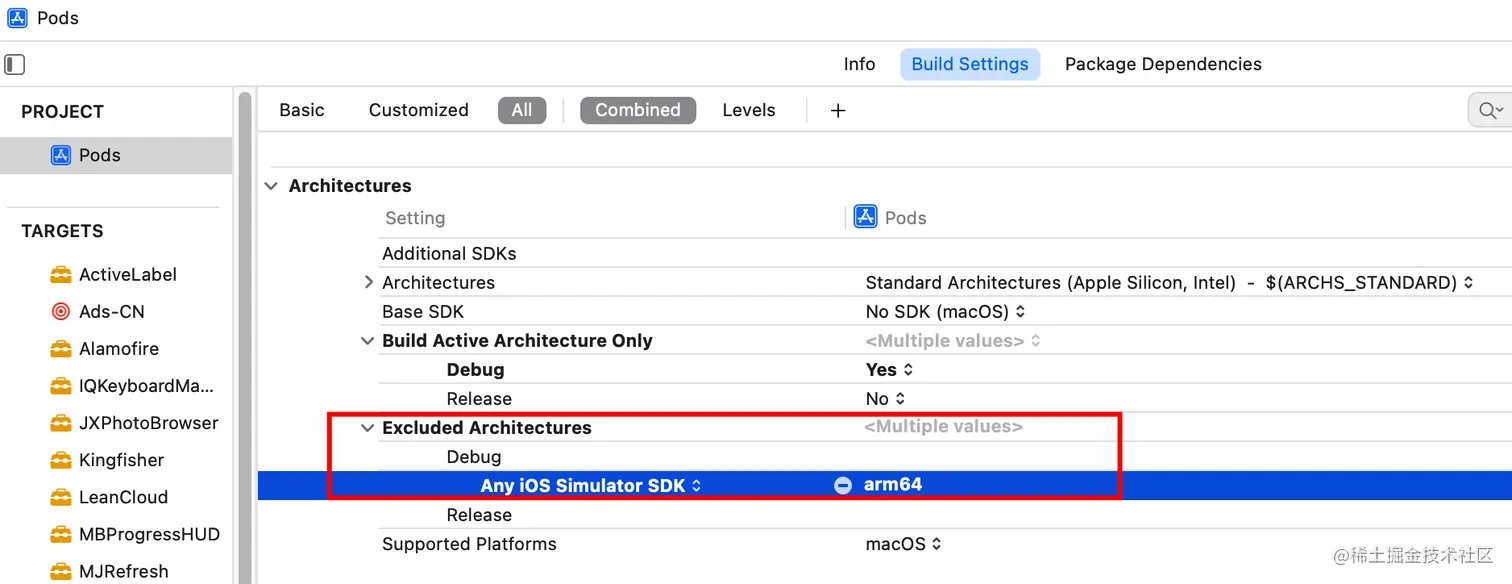Collapse the Architectures section
Image resolution: width=1512 pixels, height=584 pixels.
pyautogui.click(x=271, y=186)
